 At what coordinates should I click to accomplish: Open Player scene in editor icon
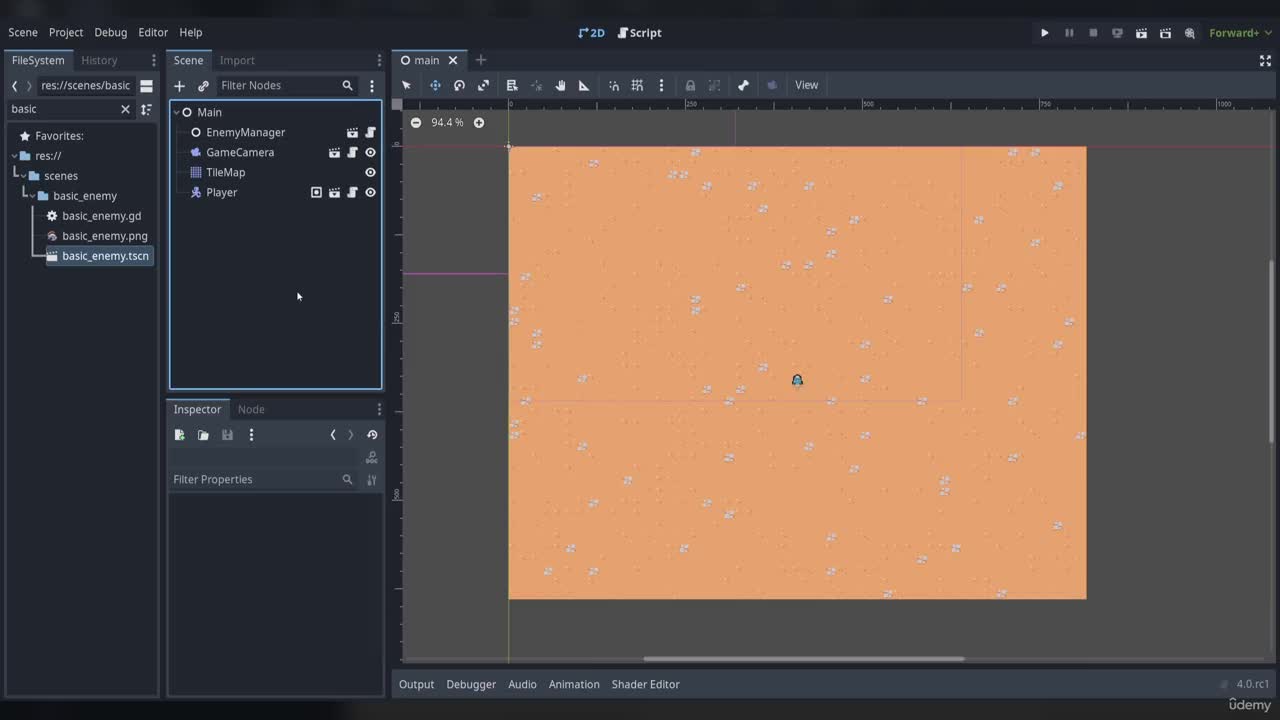[x=334, y=192]
